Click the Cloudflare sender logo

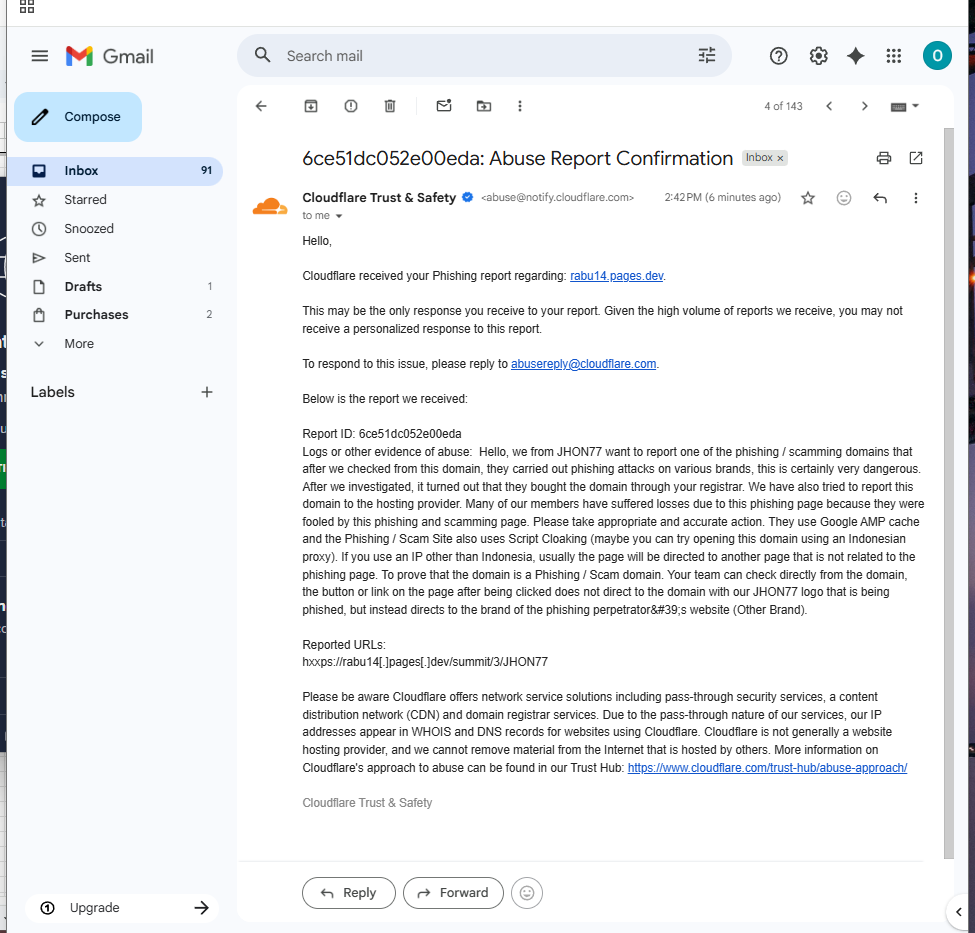tap(270, 206)
